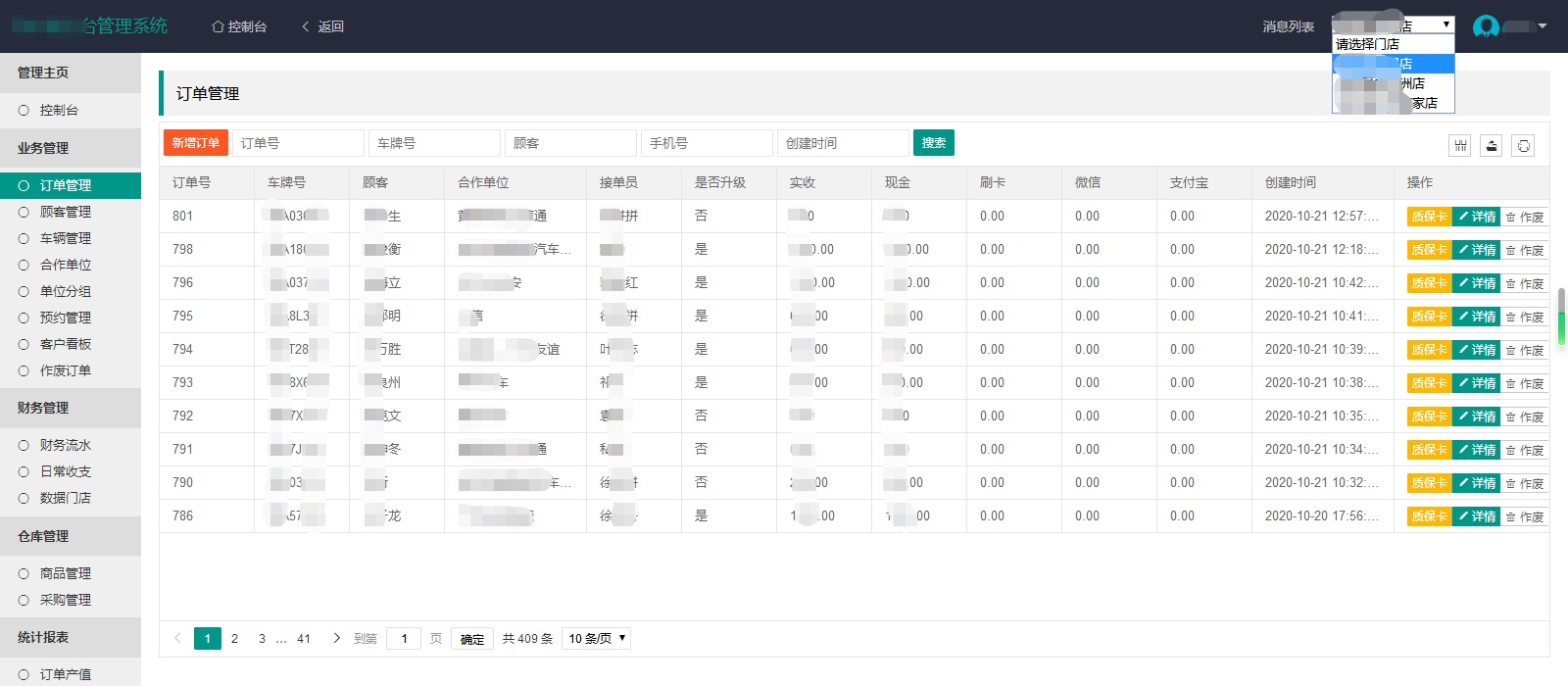
Task: Go to next page with right arrow
Action: point(337,638)
